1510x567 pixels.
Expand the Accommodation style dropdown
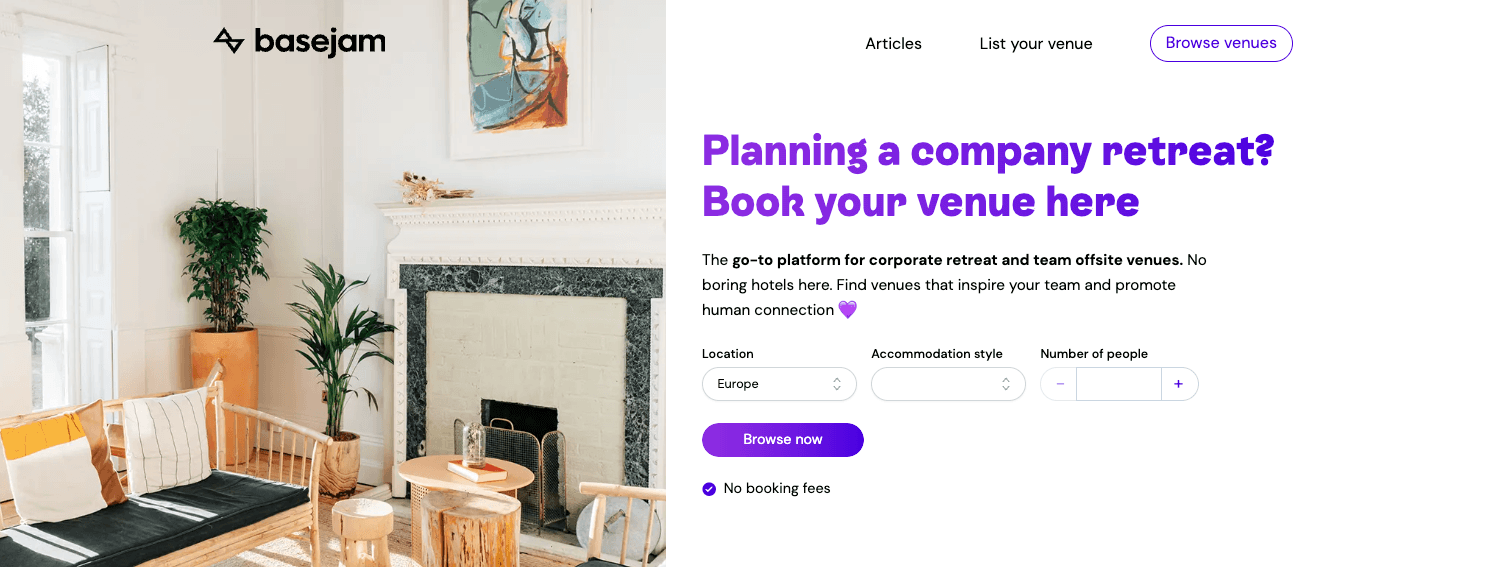935,384
